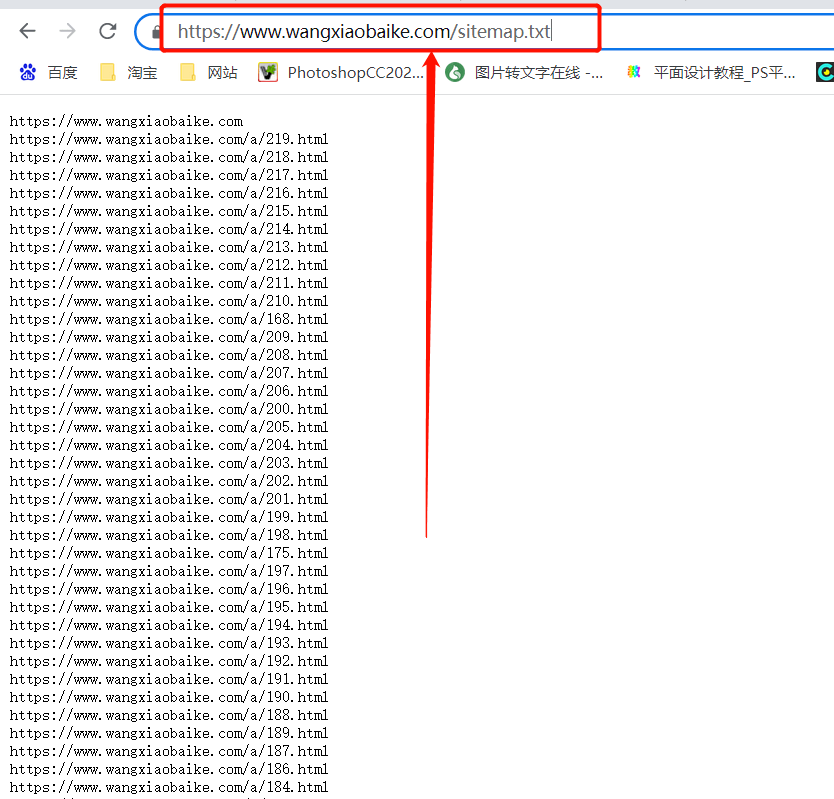
Task: Click the homepage URL on the first line
Action: click(x=126, y=121)
